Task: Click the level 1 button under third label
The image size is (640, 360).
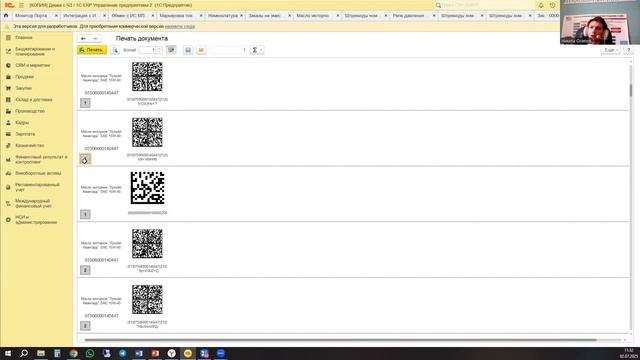Action: coord(85,214)
